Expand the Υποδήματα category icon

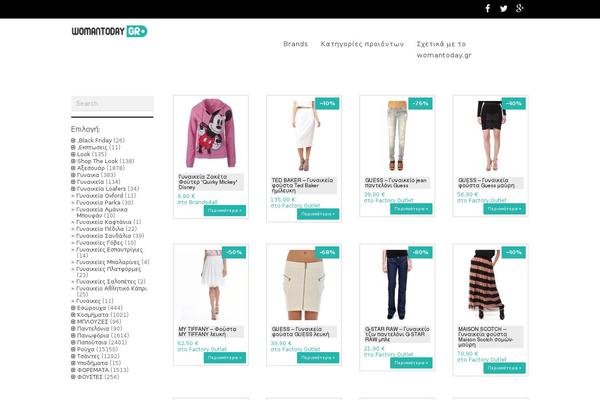click(x=73, y=363)
